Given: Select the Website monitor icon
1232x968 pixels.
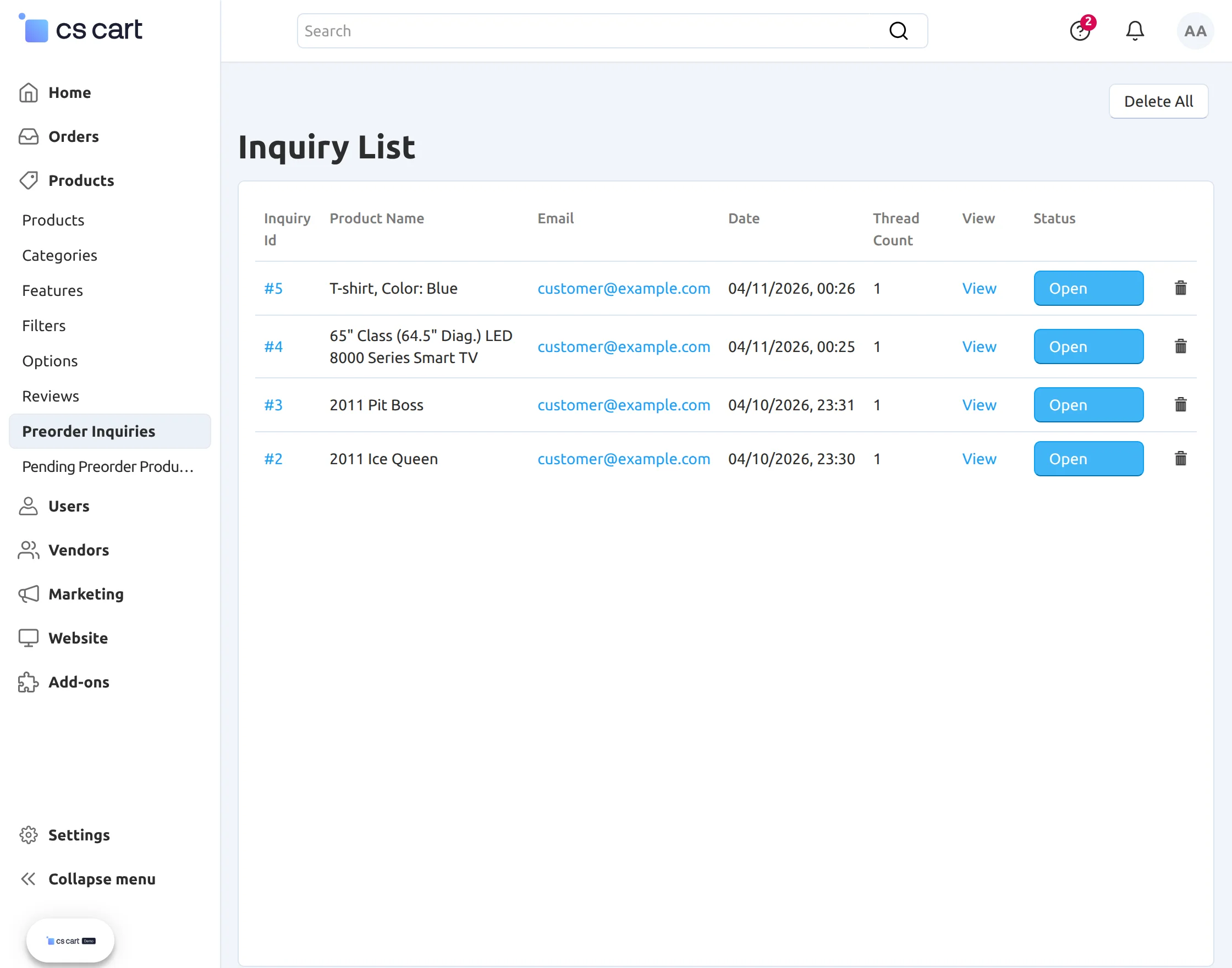Looking at the screenshot, I should (x=29, y=637).
